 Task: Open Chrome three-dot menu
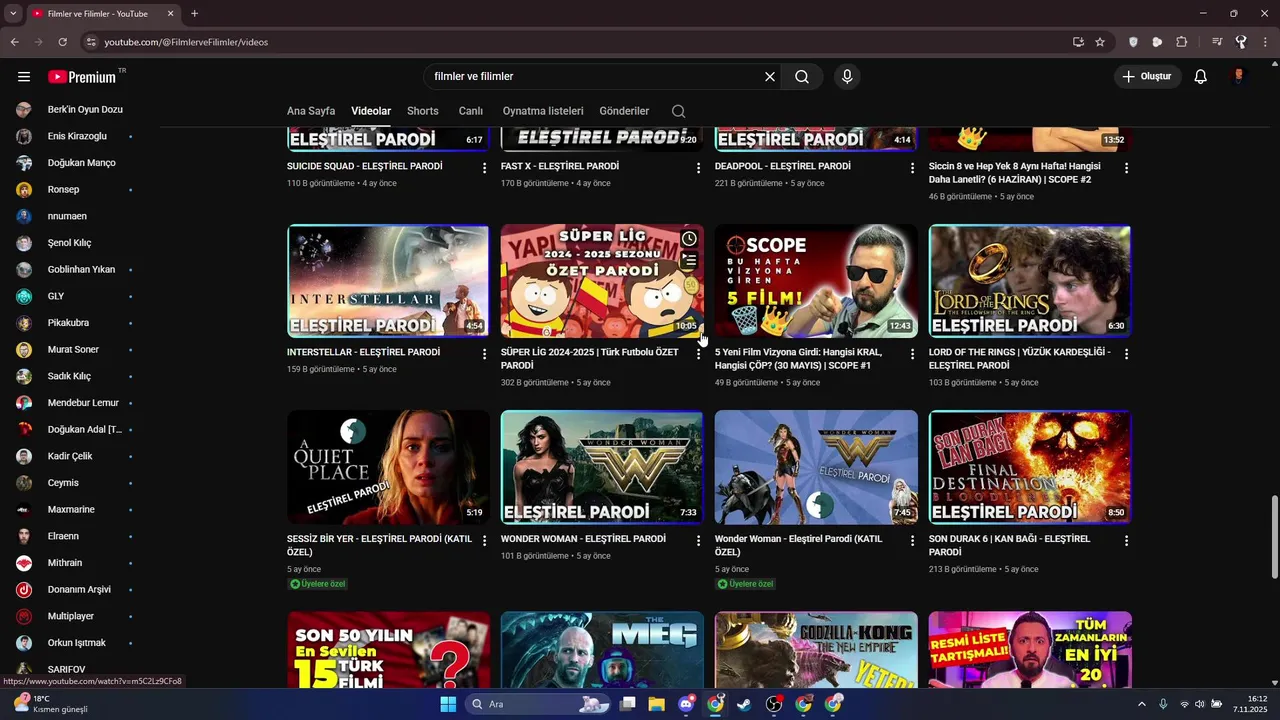[x=1265, y=42]
